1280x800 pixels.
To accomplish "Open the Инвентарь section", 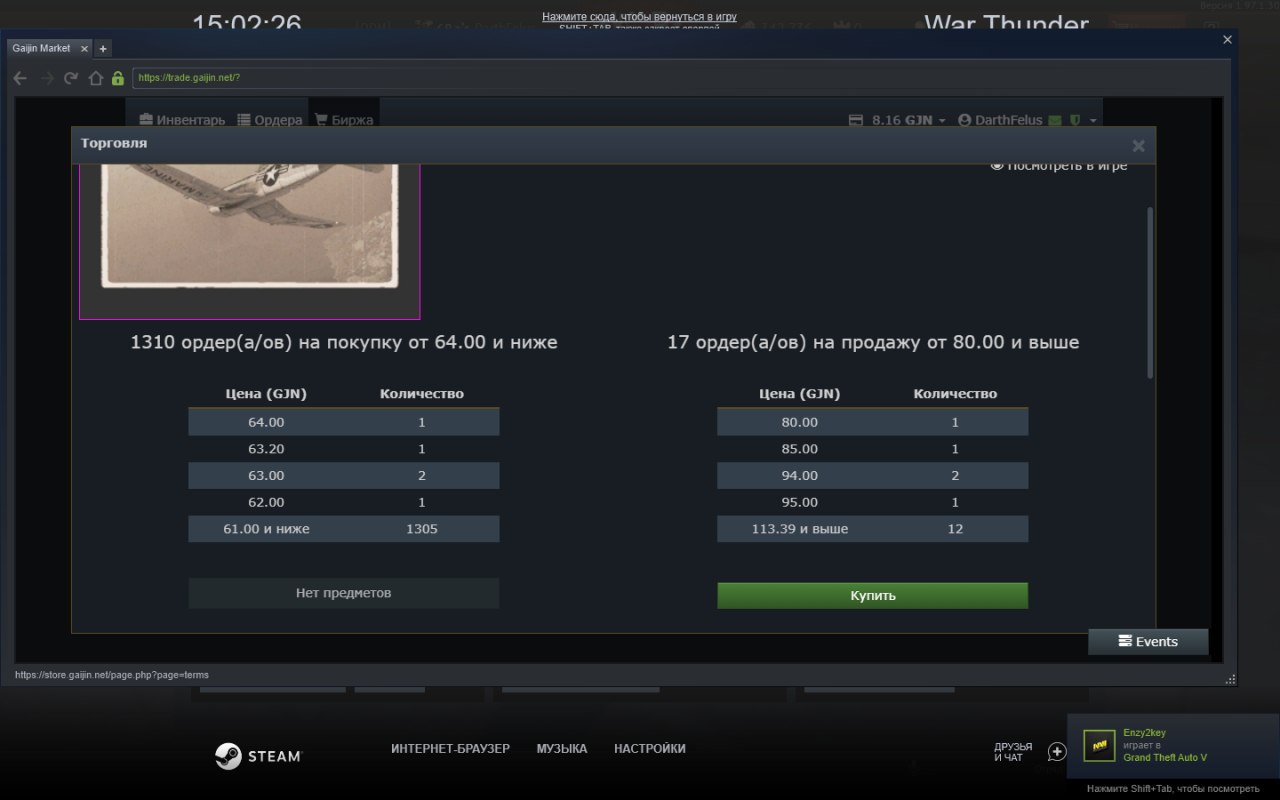I will pos(182,120).
